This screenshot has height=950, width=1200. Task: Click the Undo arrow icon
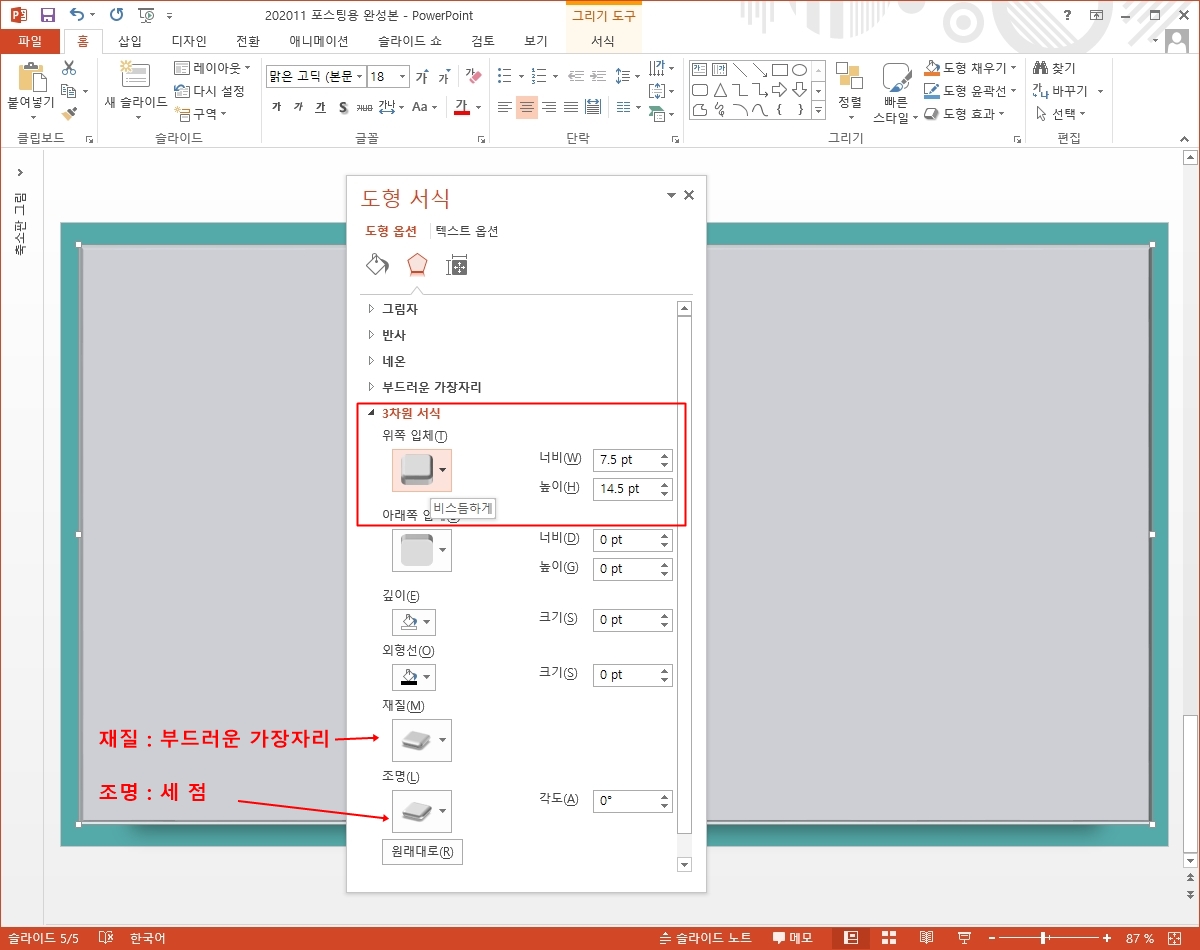pos(77,15)
